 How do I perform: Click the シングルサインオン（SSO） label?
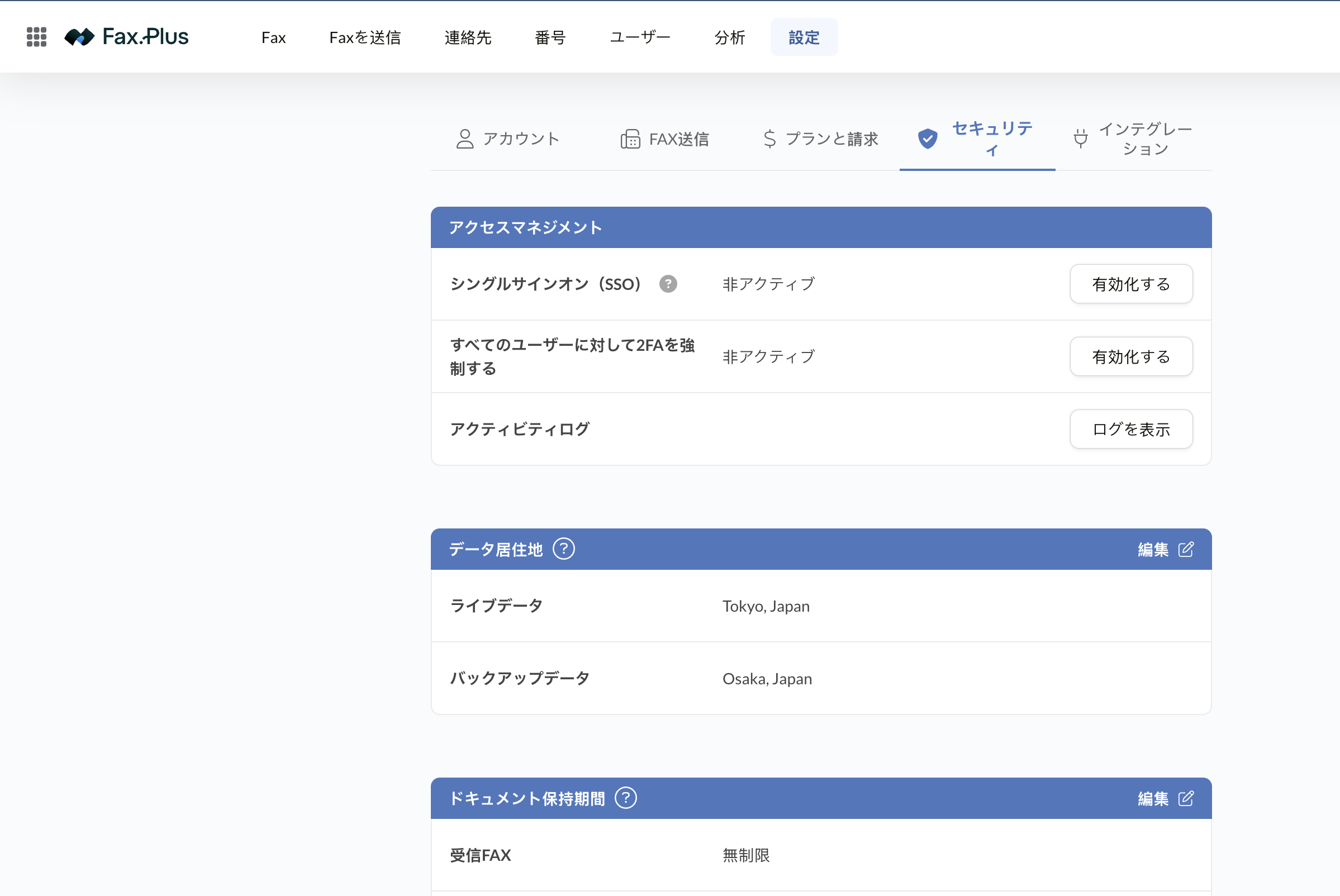(x=546, y=284)
